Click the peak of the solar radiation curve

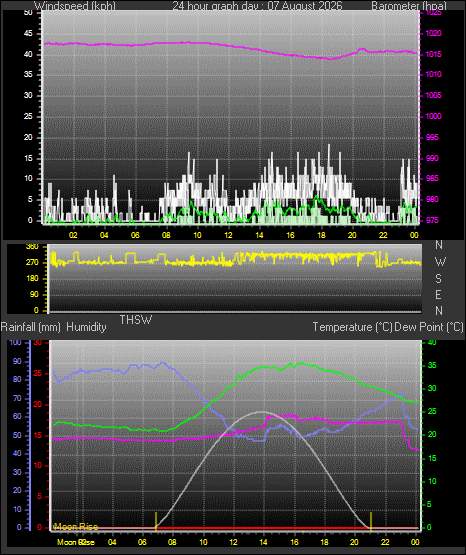pos(262,412)
